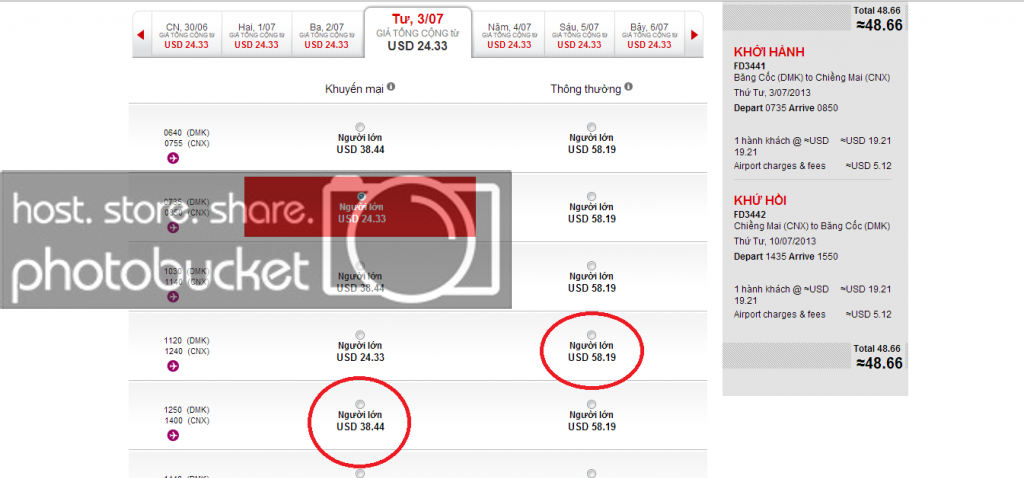This screenshot has width=1024, height=478.
Task: Select the Tư, 3/07 date tab
Action: 417,31
